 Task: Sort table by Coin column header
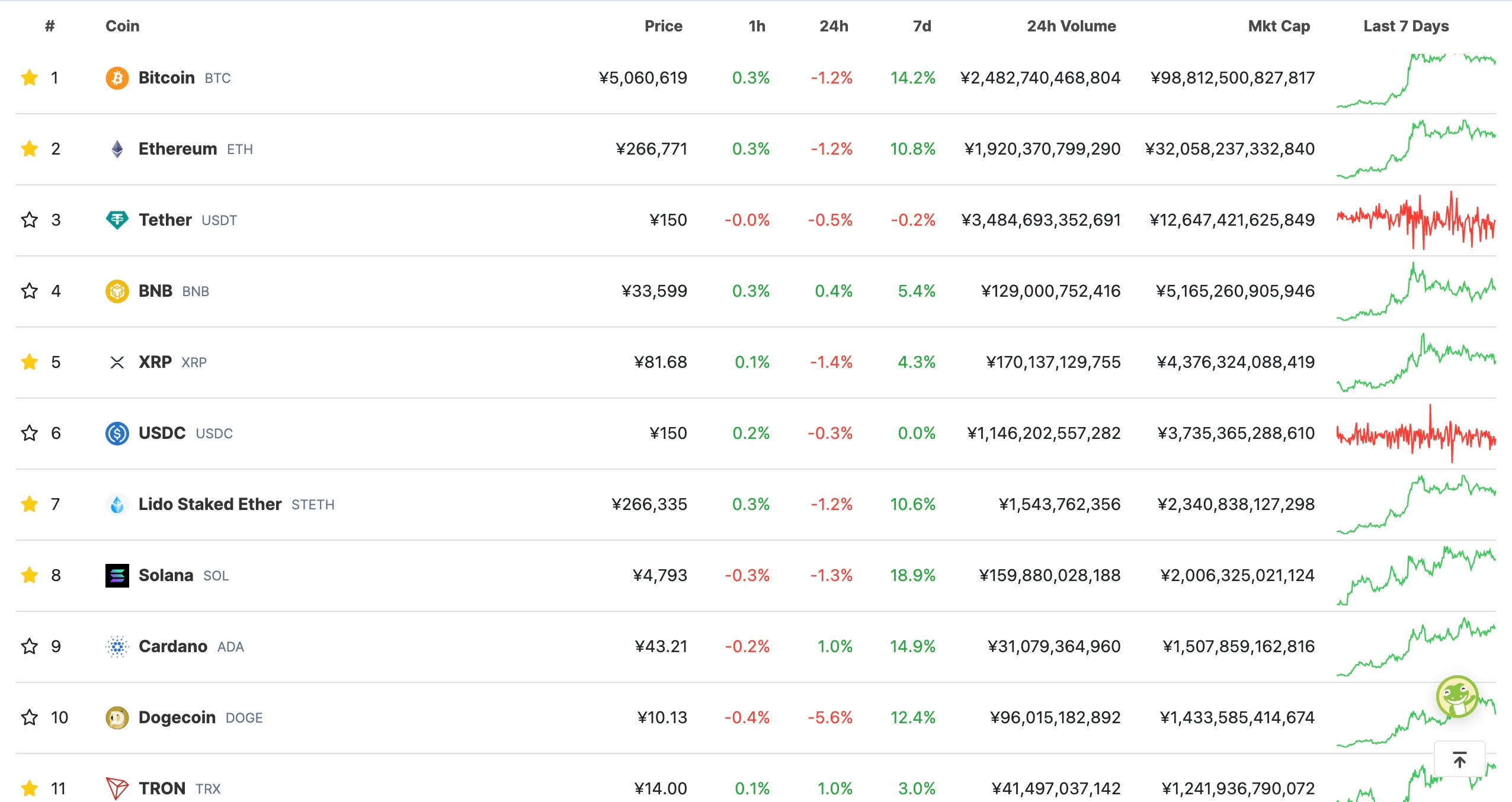123,26
